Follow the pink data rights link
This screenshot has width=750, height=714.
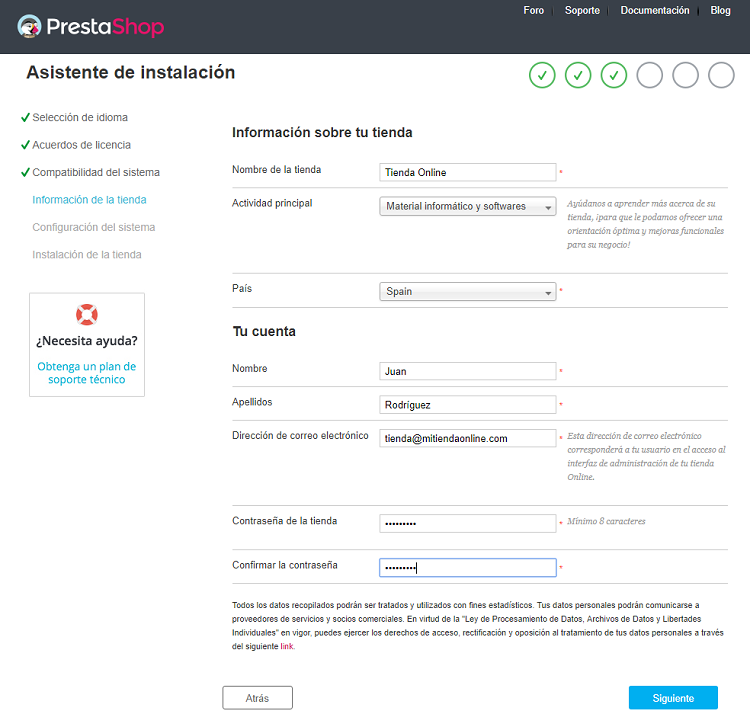coord(287,646)
